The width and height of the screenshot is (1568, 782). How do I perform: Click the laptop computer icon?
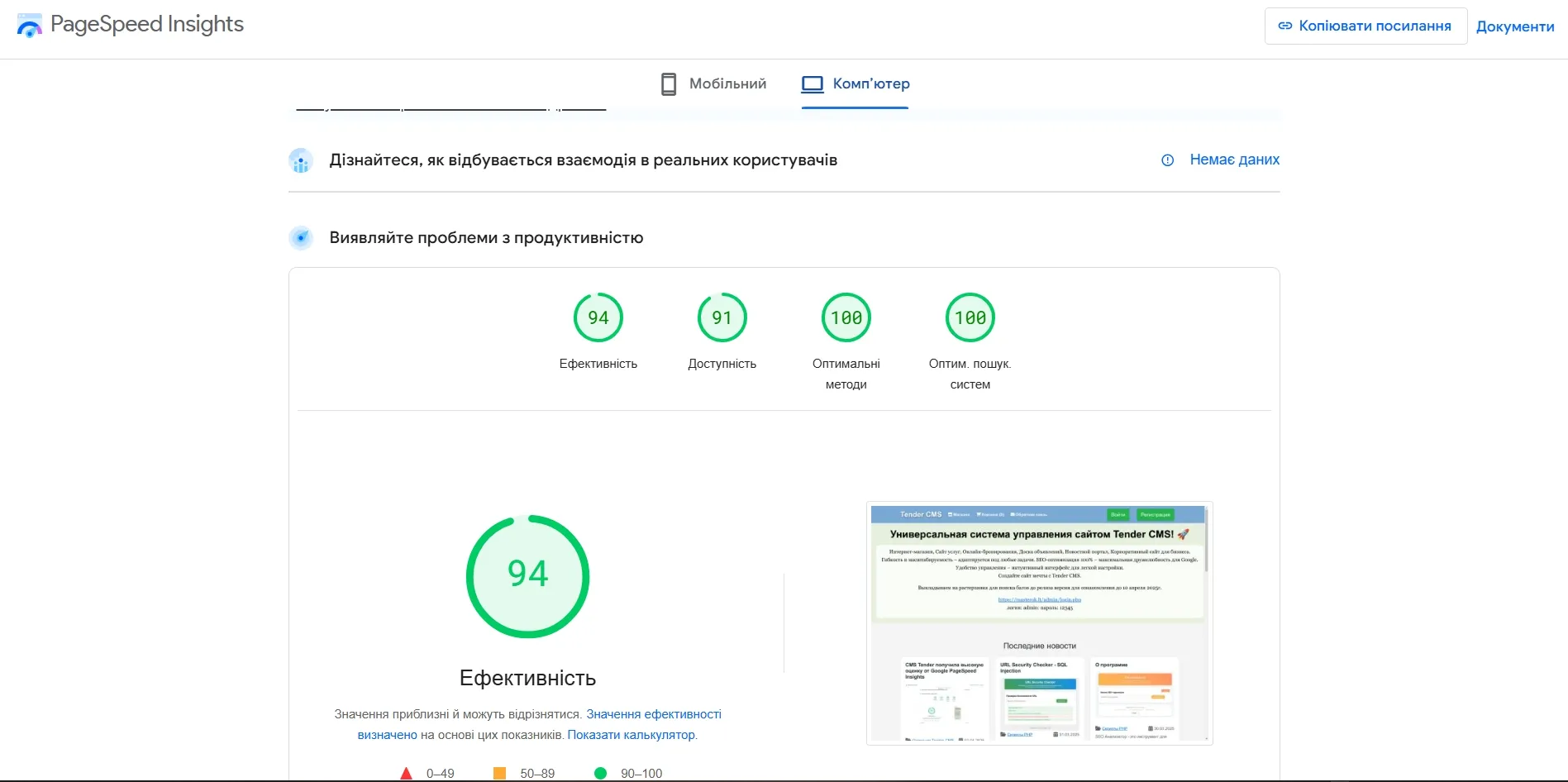(813, 83)
